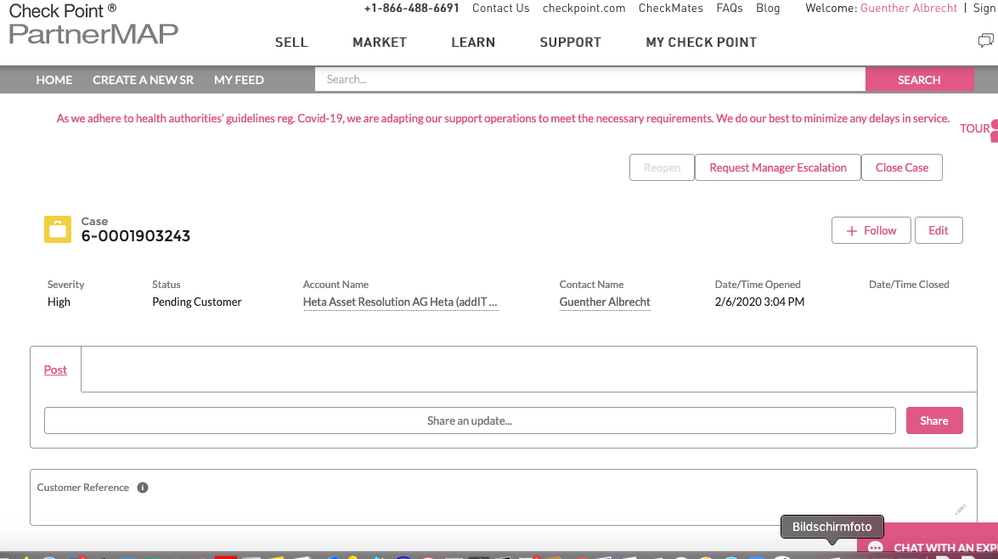
Task: Click the Customer Reference pencil edit icon
Action: pyautogui.click(x=960, y=509)
